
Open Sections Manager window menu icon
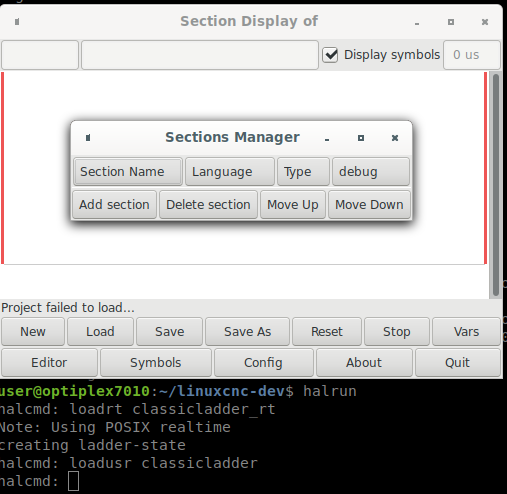(x=88, y=138)
